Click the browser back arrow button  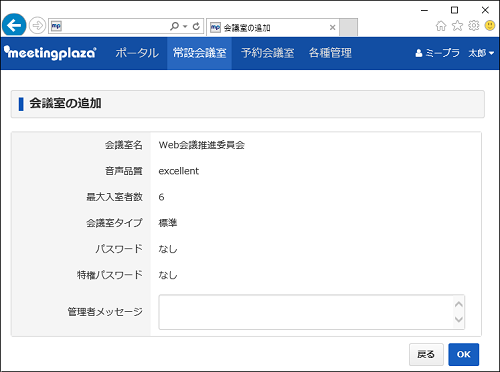click(14, 25)
